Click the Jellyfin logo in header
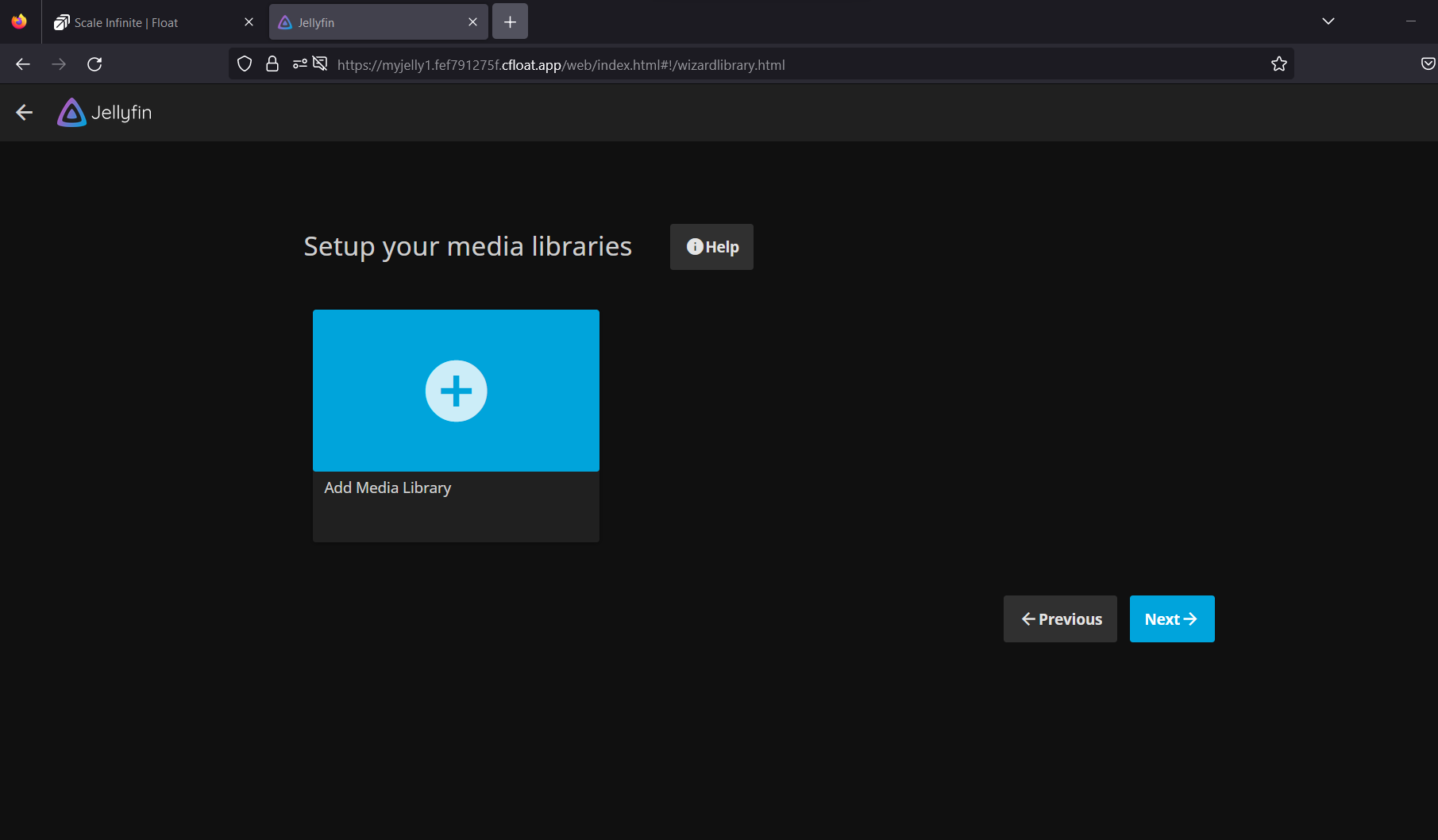The image size is (1438, 840). coord(104,113)
